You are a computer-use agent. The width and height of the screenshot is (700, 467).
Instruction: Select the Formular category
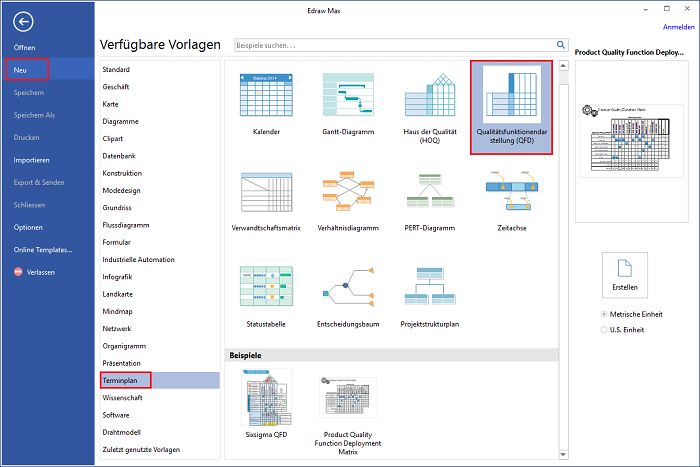(117, 242)
